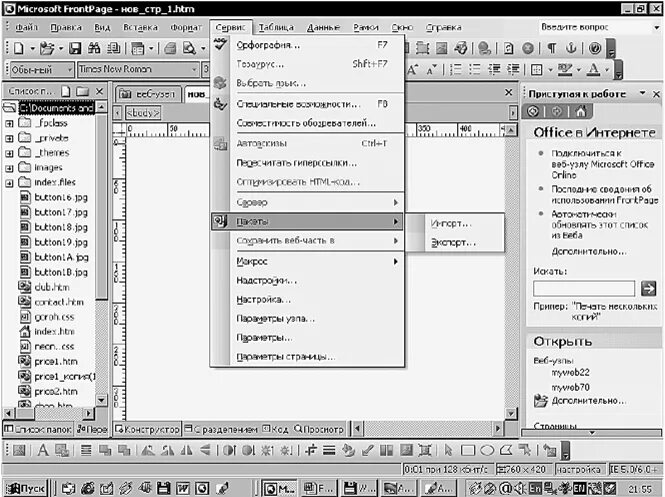The image size is (665, 497).
Task: Click the Anchor bookmark icon
Action: tap(571, 48)
